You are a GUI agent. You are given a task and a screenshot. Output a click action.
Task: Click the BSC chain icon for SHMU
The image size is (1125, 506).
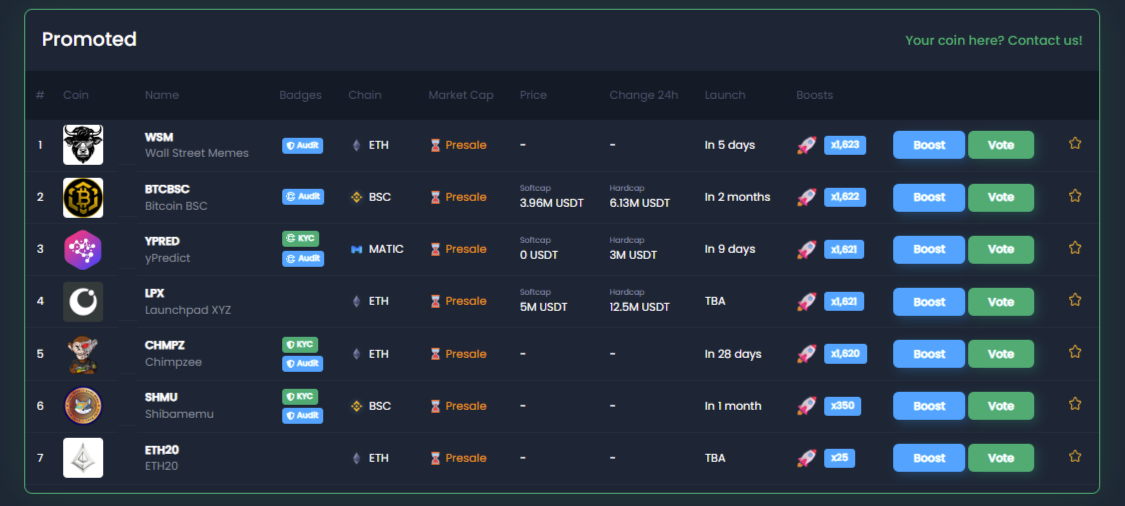[357, 406]
